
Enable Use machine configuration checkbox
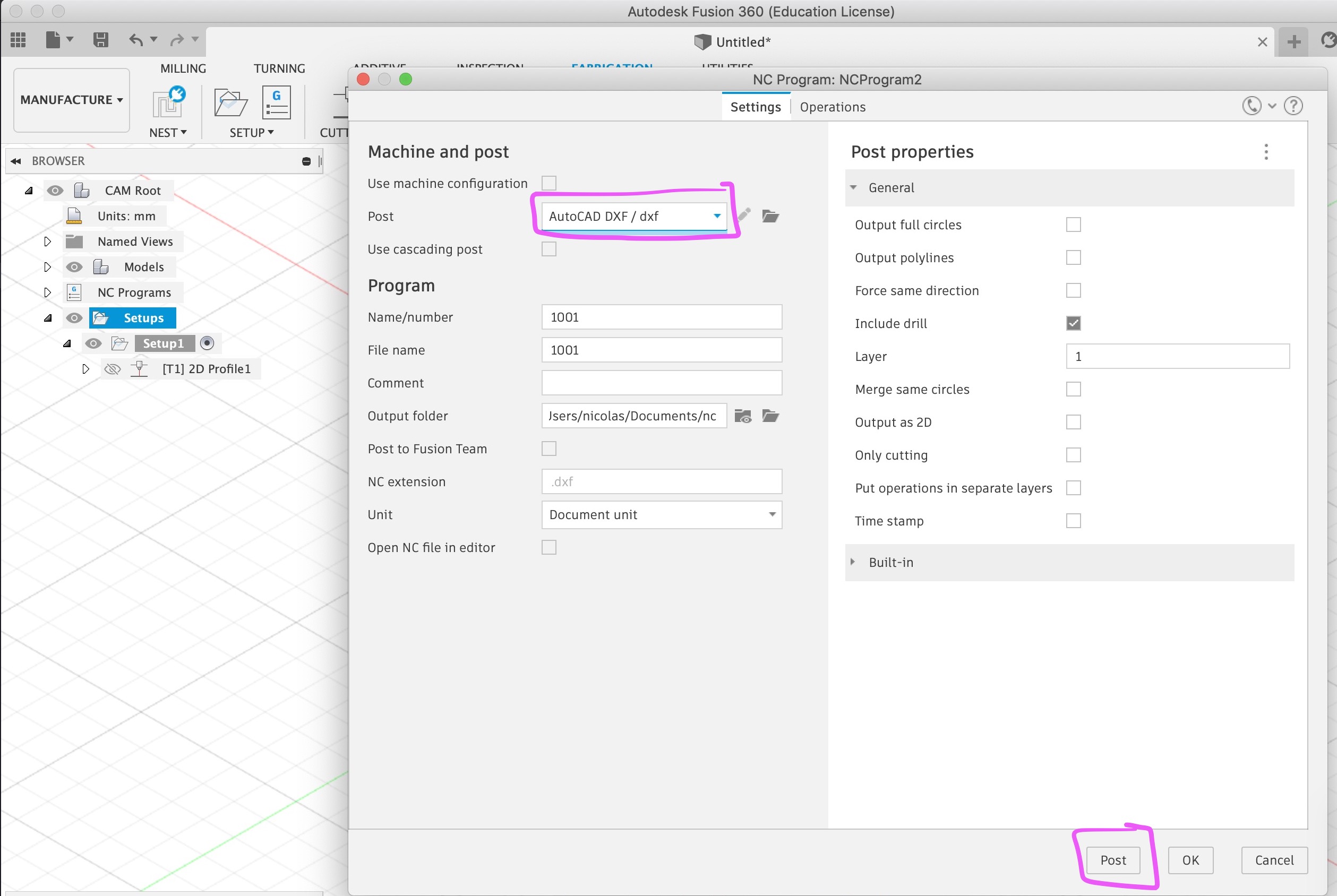pos(548,183)
